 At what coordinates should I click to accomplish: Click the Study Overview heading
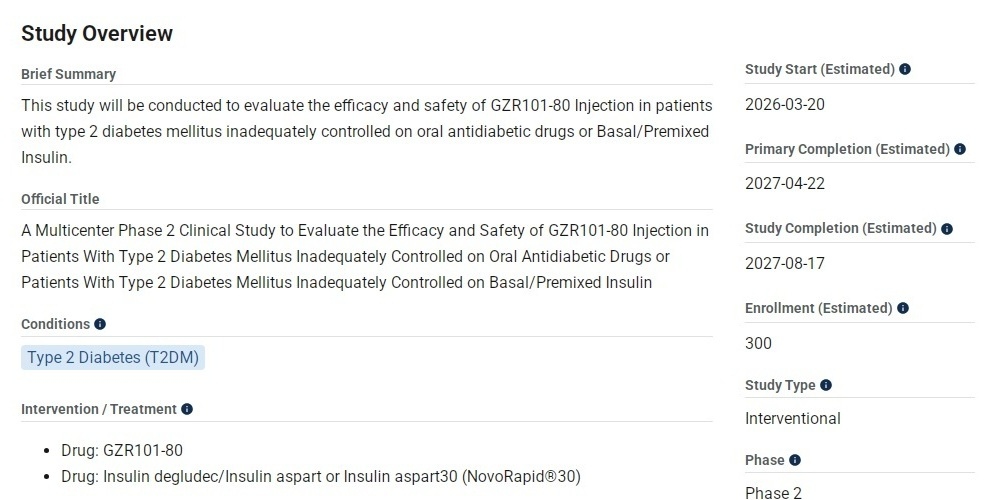click(97, 33)
